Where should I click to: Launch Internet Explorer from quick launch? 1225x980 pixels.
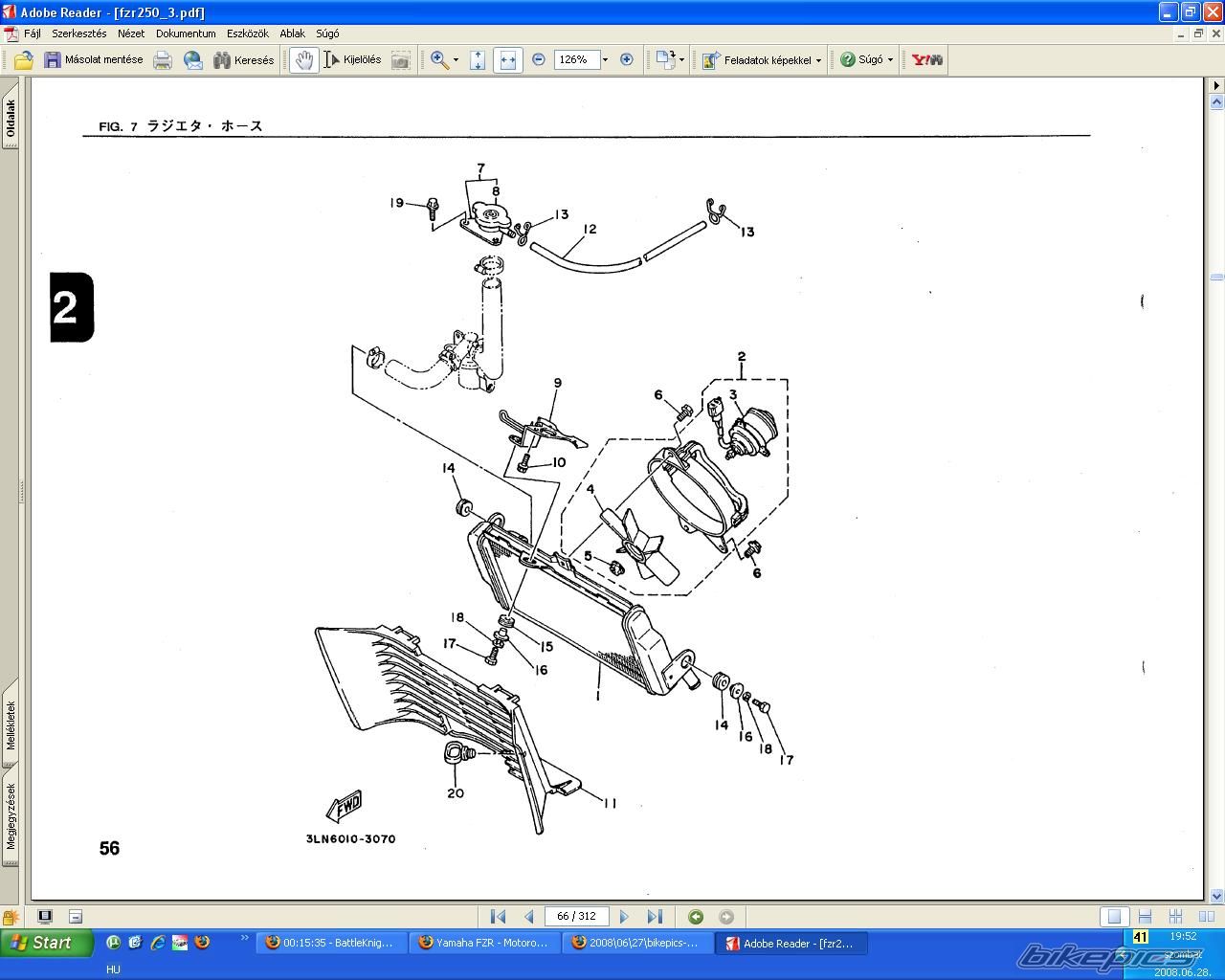(x=158, y=943)
